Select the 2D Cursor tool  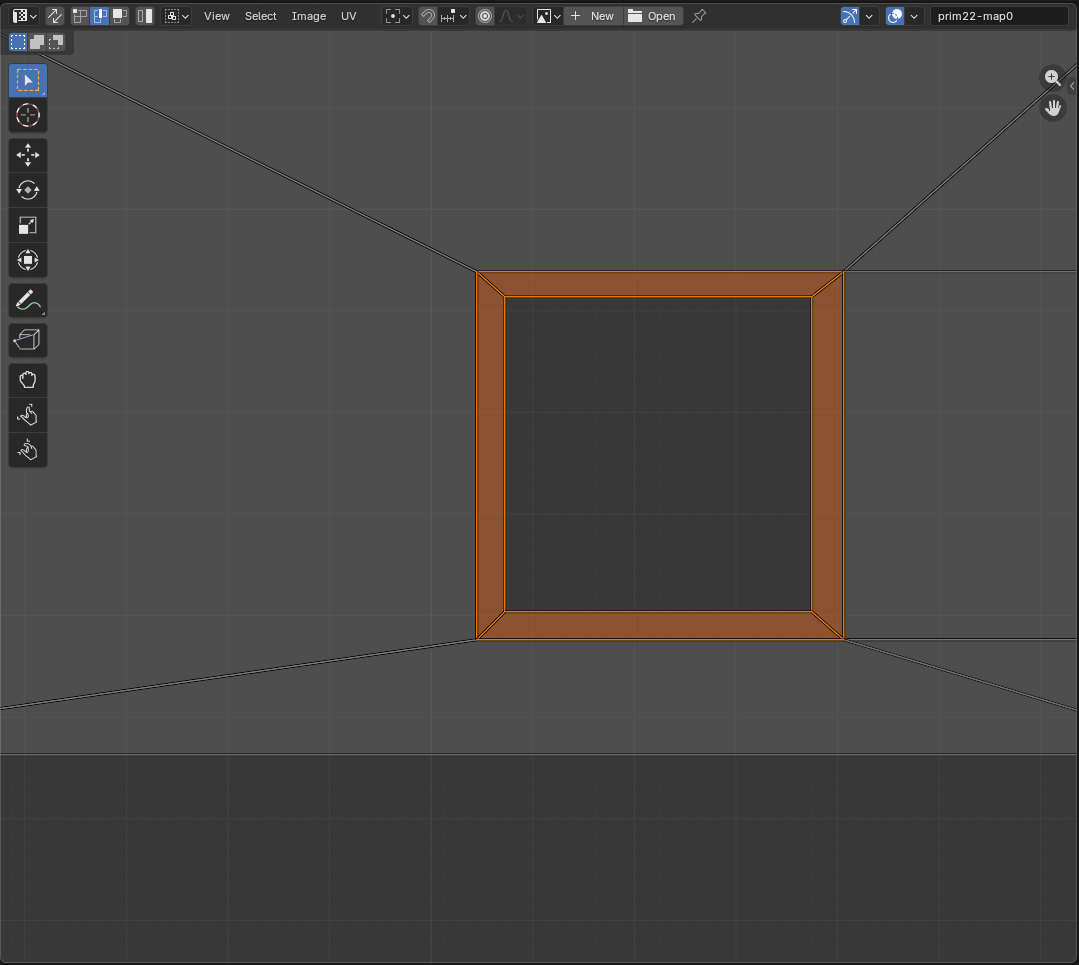coord(28,115)
